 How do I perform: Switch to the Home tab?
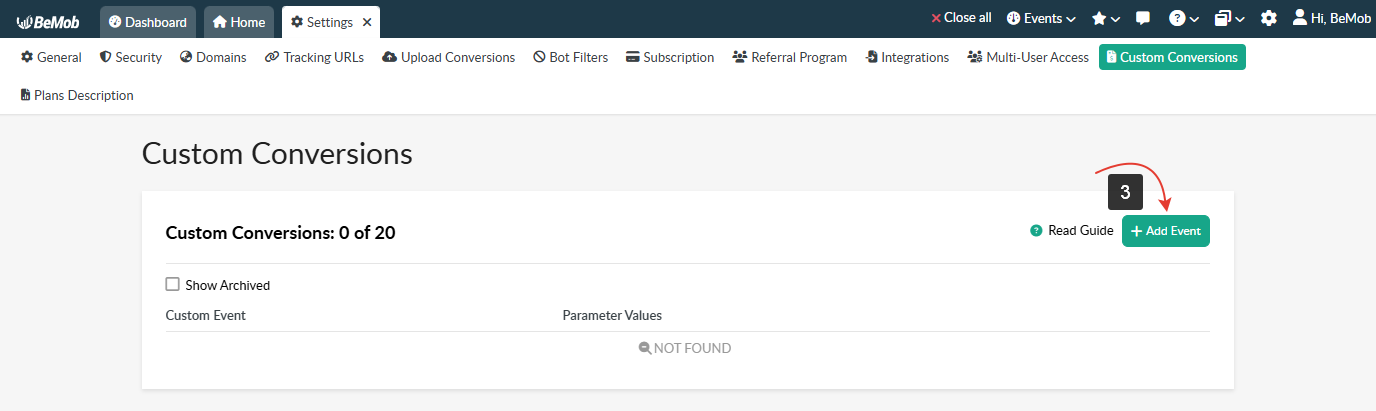(x=239, y=22)
